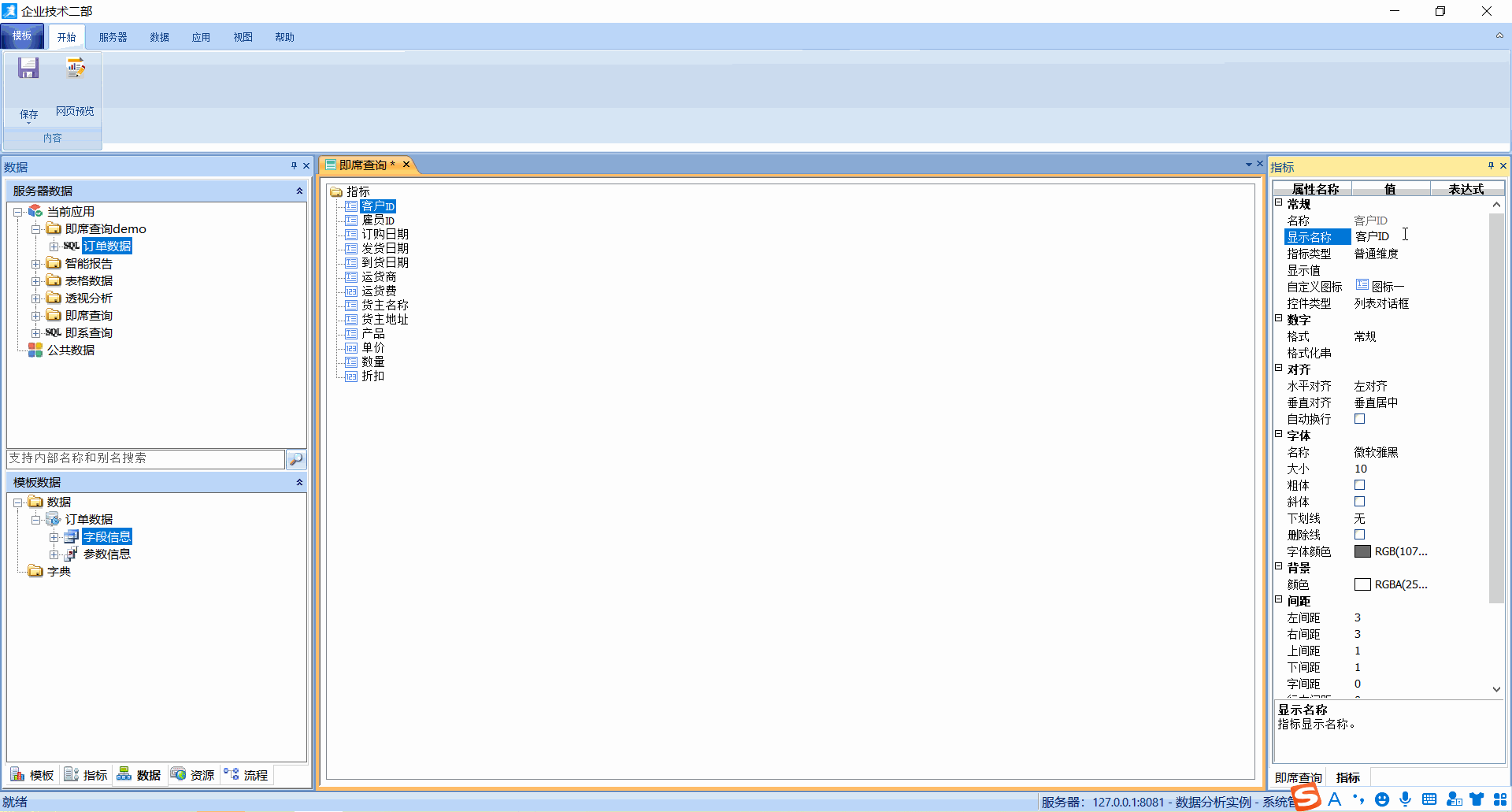Open the 服务器 ribbon tab
1512x812 pixels.
pyautogui.click(x=113, y=37)
